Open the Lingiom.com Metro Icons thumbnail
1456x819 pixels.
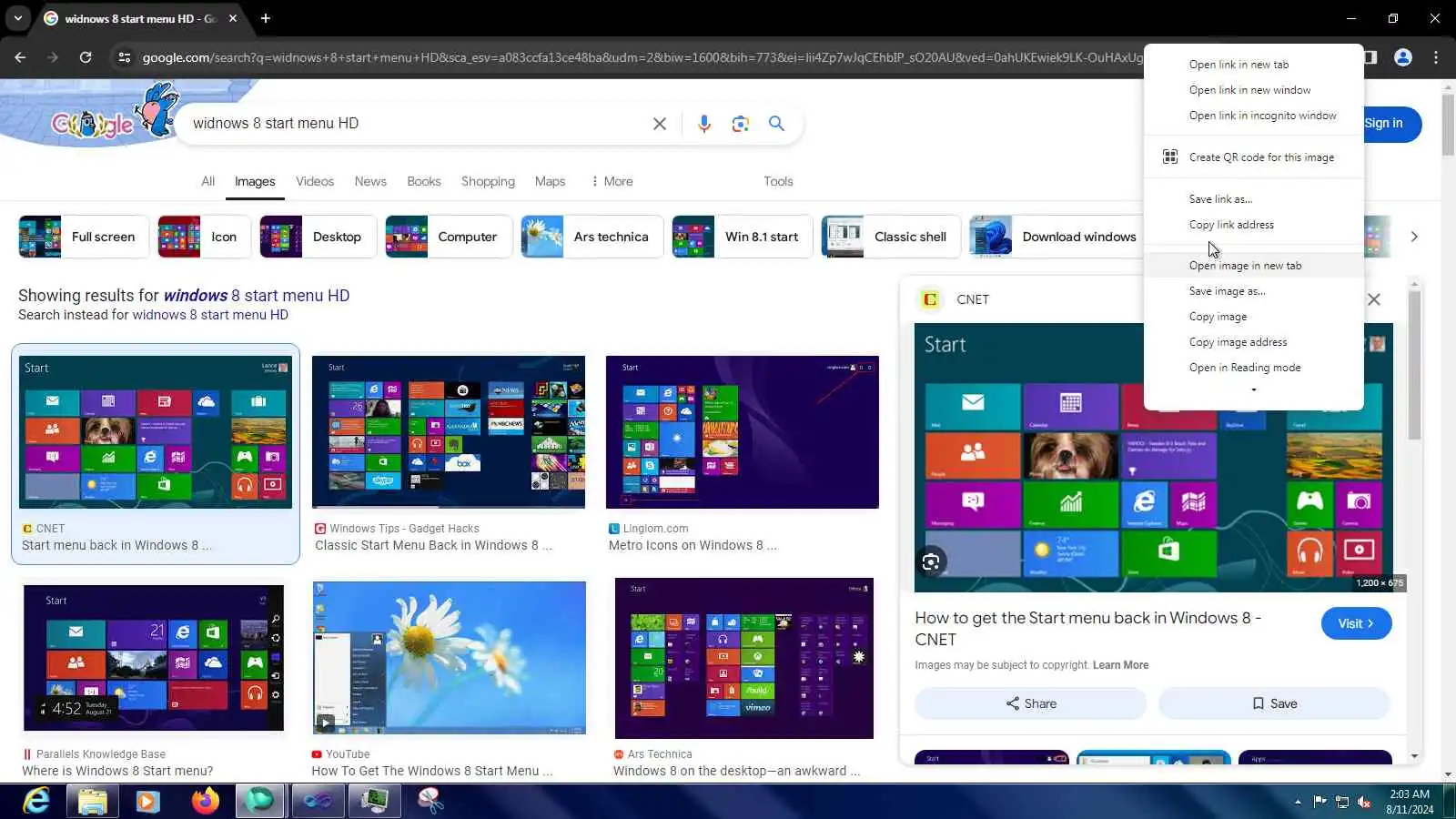click(x=743, y=432)
